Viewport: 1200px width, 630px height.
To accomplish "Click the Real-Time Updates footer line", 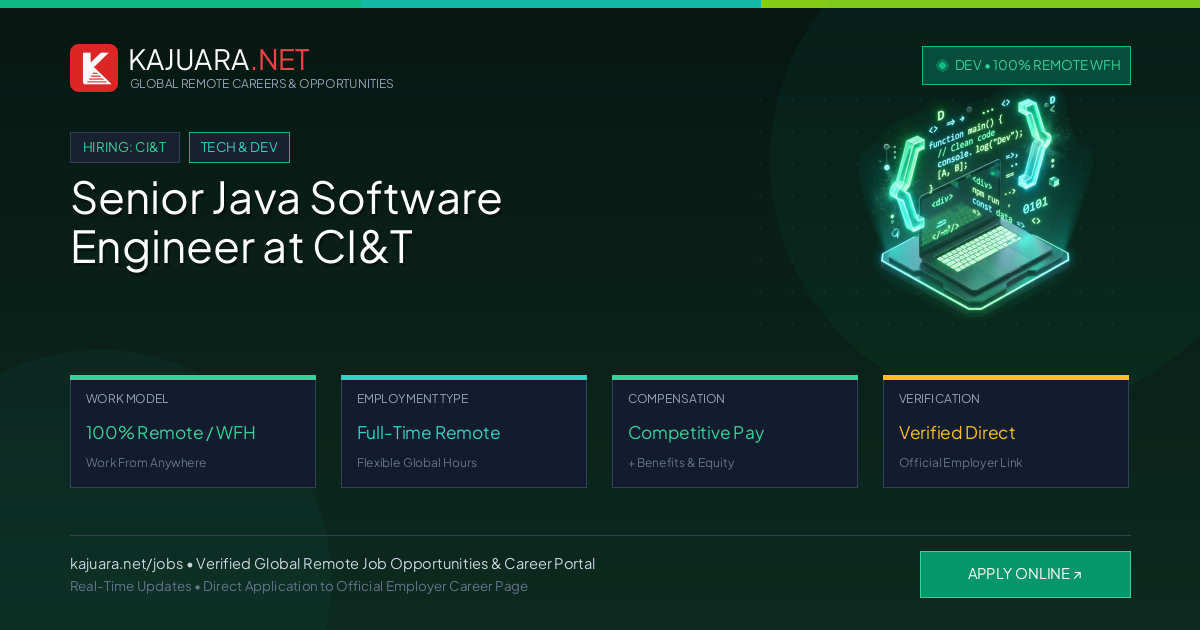I will click(299, 586).
